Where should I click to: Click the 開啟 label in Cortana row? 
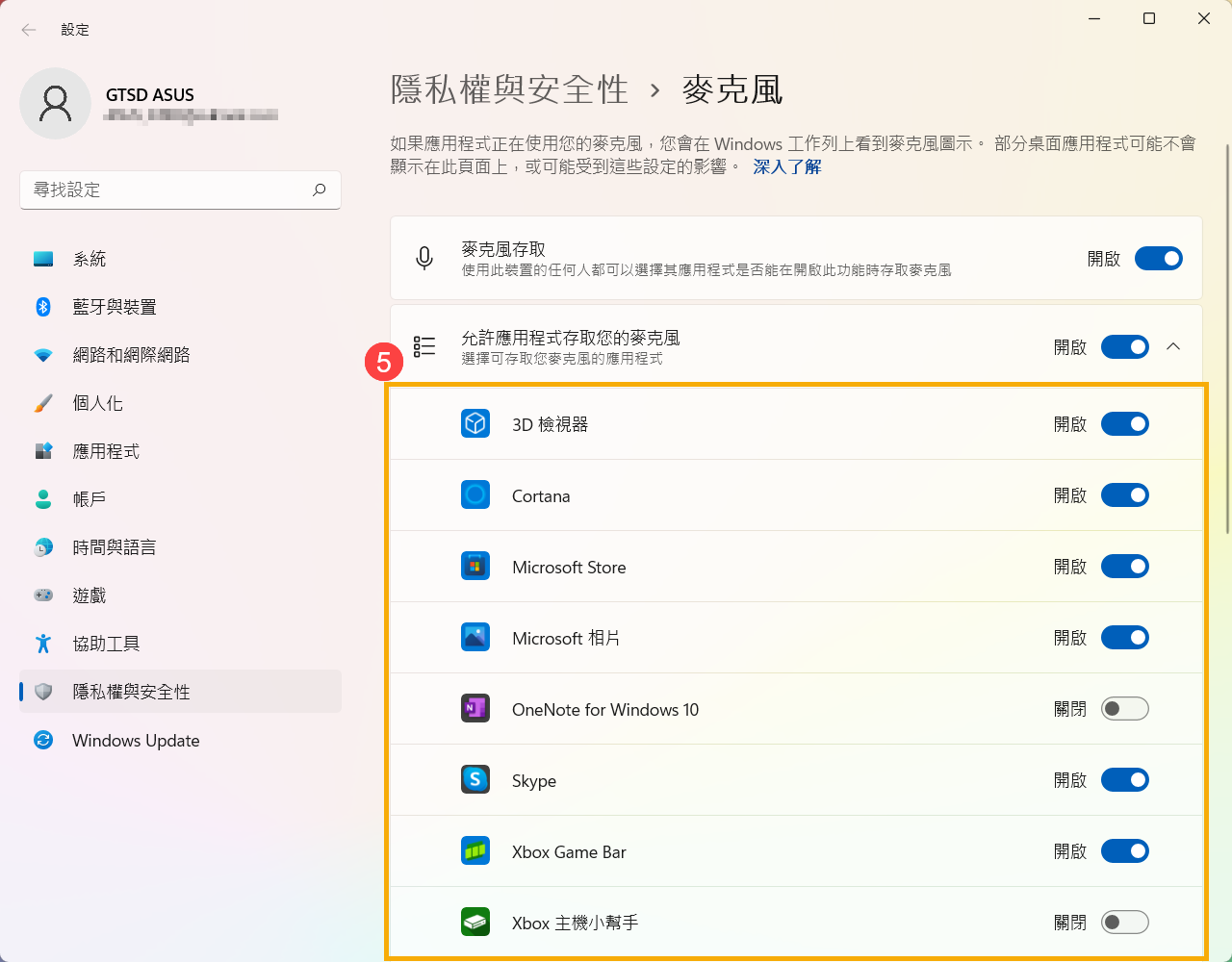pyautogui.click(x=1070, y=495)
